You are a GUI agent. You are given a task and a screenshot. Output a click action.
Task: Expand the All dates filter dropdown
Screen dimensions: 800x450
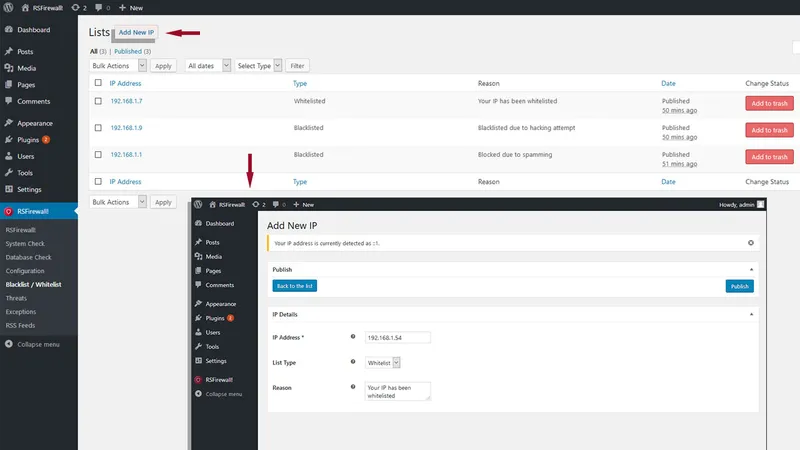coord(208,65)
